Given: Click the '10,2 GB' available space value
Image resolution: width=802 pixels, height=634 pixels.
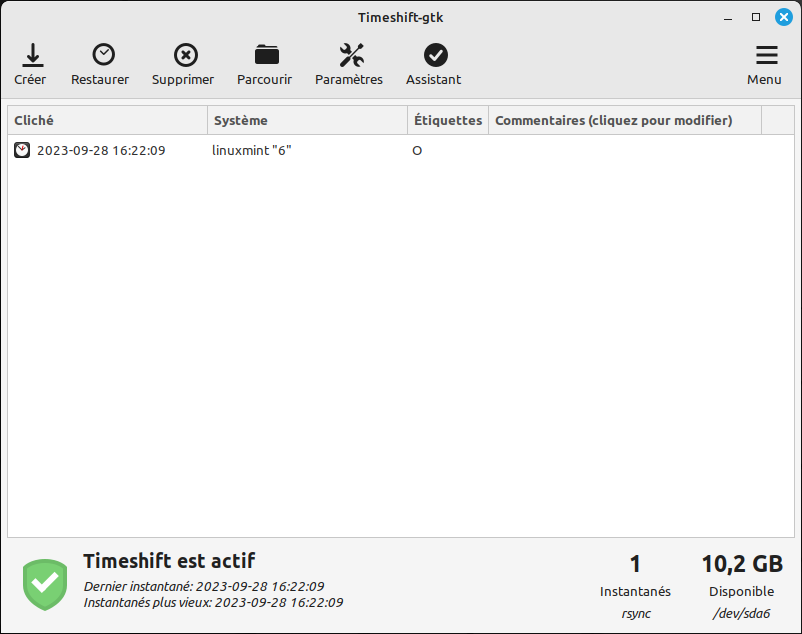Looking at the screenshot, I should [x=742, y=564].
